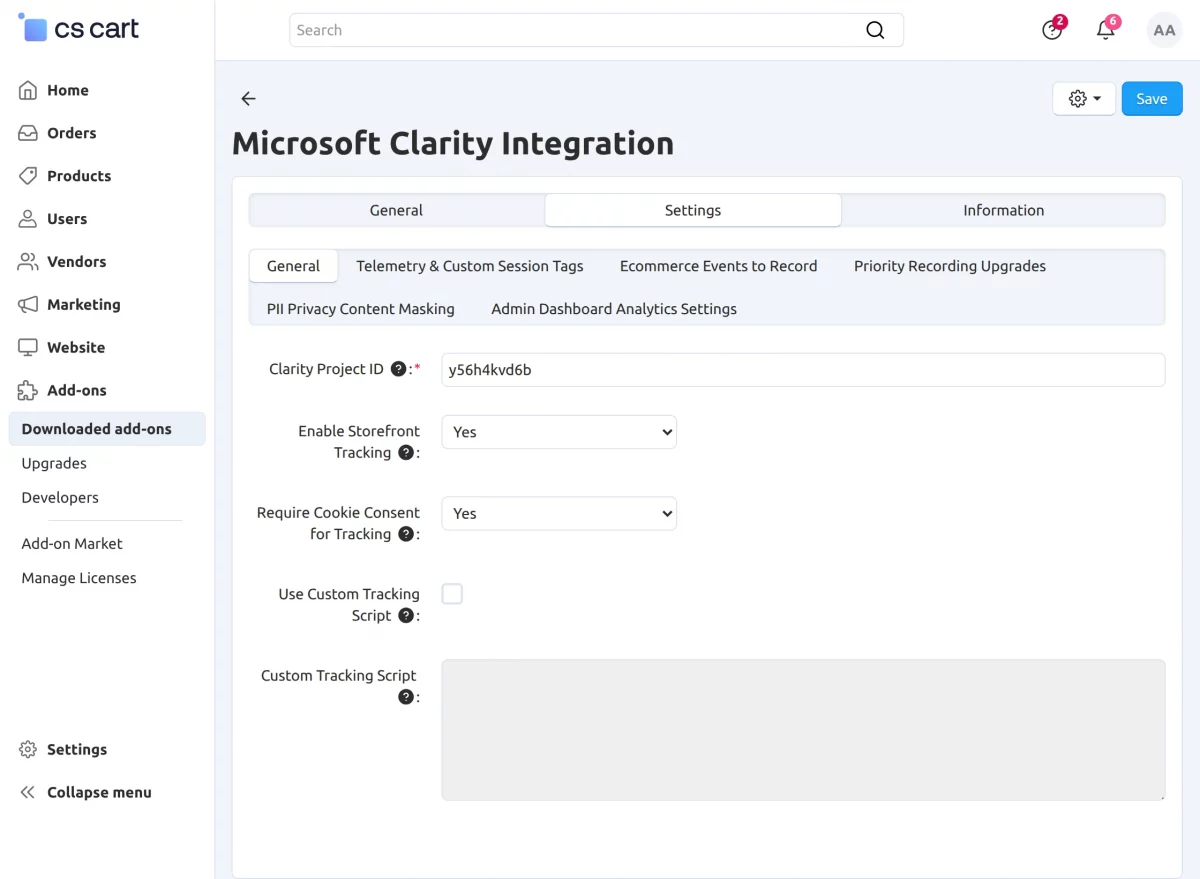Select the Settings tab
Image resolution: width=1200 pixels, height=879 pixels.
tap(693, 210)
